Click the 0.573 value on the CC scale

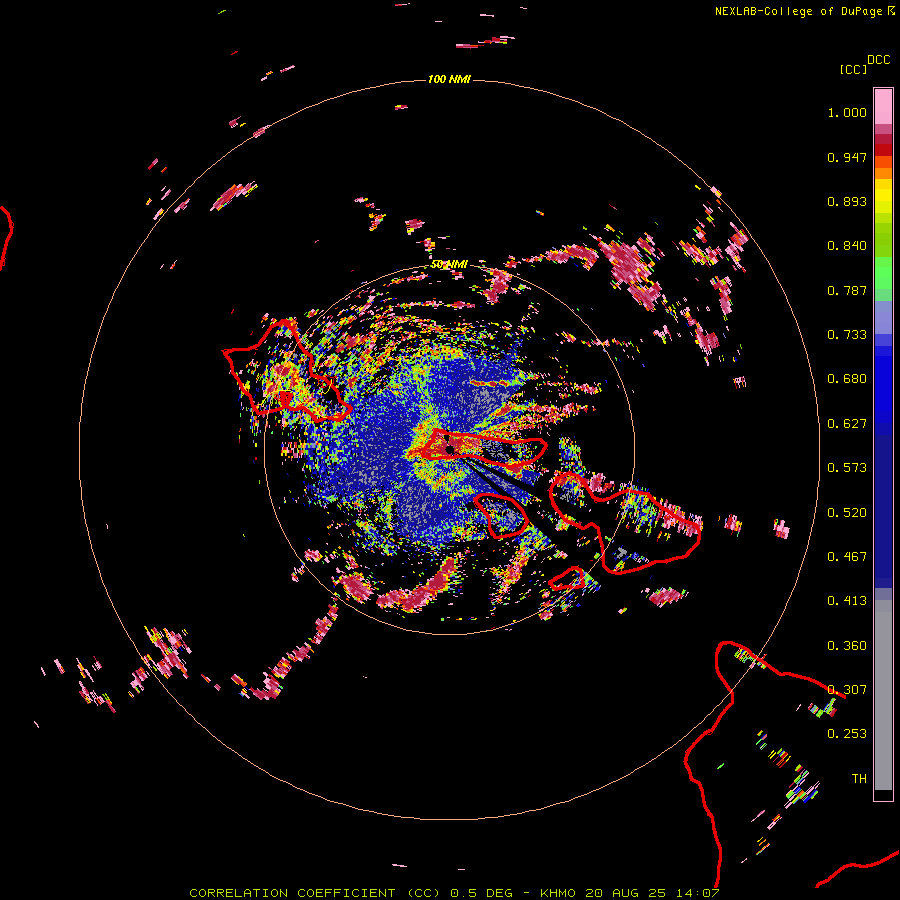[847, 468]
